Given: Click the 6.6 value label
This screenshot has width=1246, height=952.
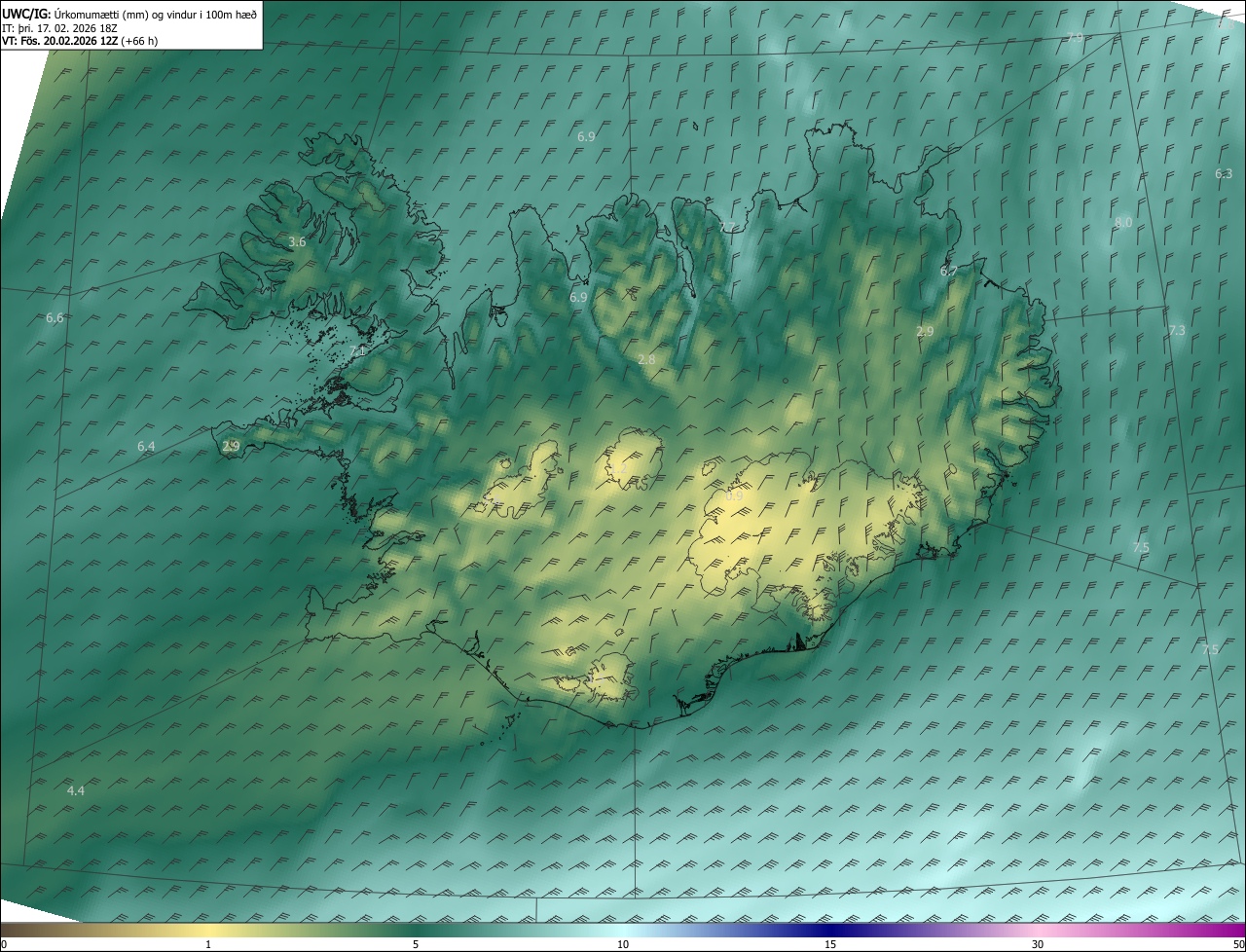Looking at the screenshot, I should coord(55,318).
